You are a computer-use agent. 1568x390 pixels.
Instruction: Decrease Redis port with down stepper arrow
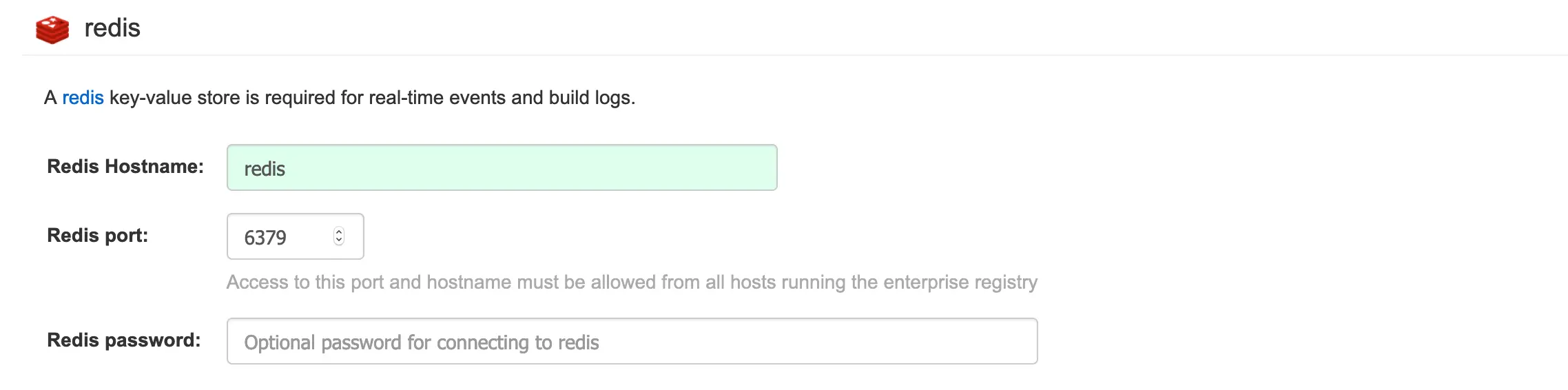(x=339, y=241)
